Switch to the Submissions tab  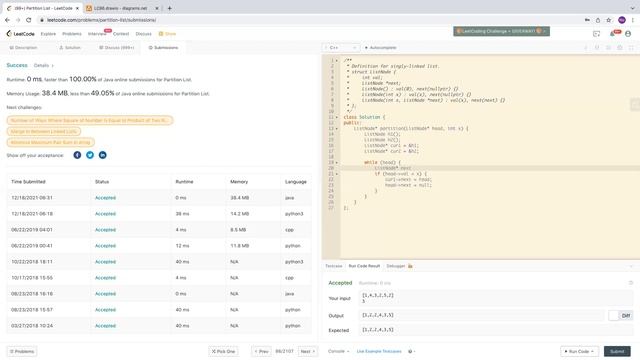[163, 48]
